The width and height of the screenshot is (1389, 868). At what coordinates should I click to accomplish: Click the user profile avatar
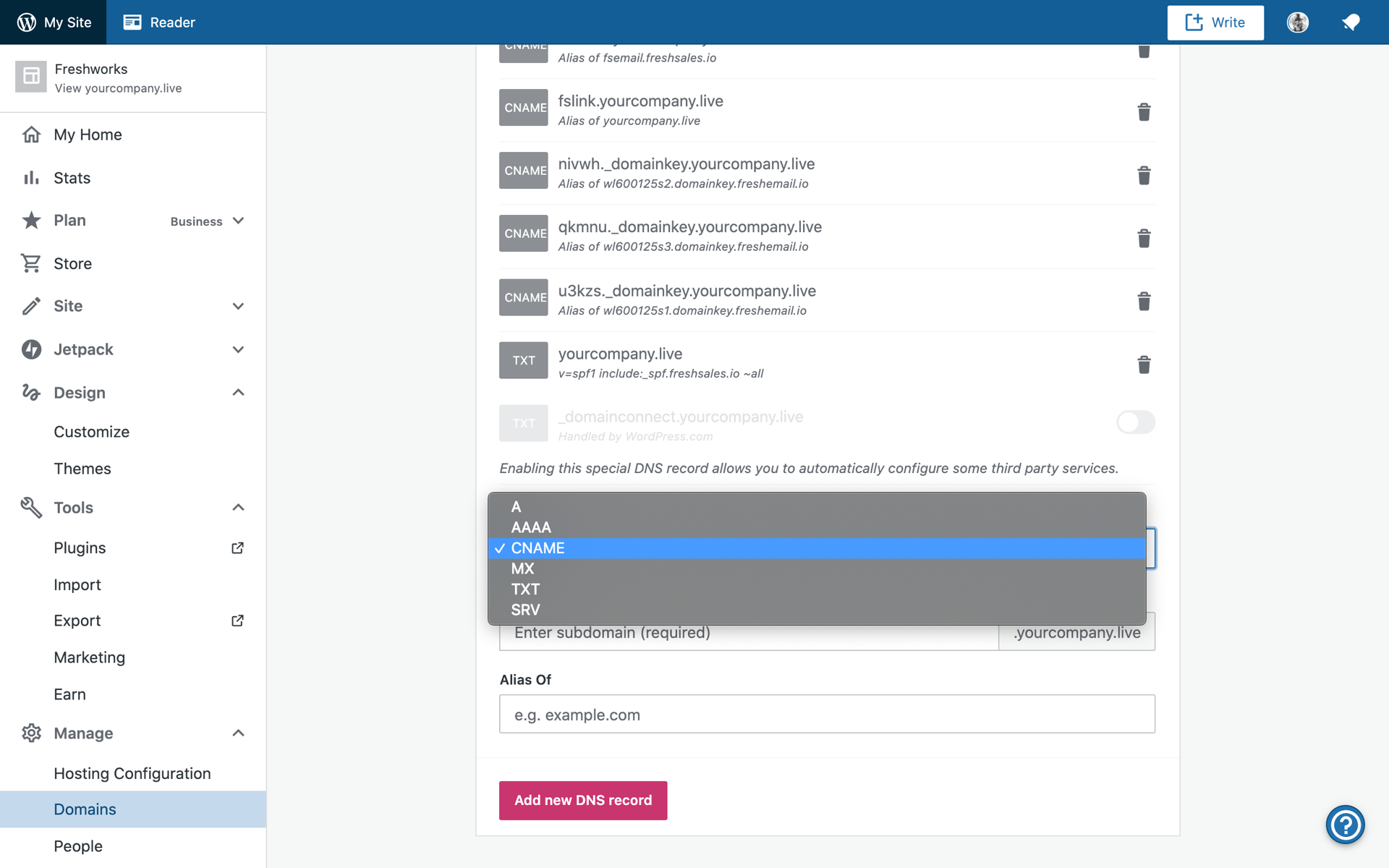(x=1298, y=22)
